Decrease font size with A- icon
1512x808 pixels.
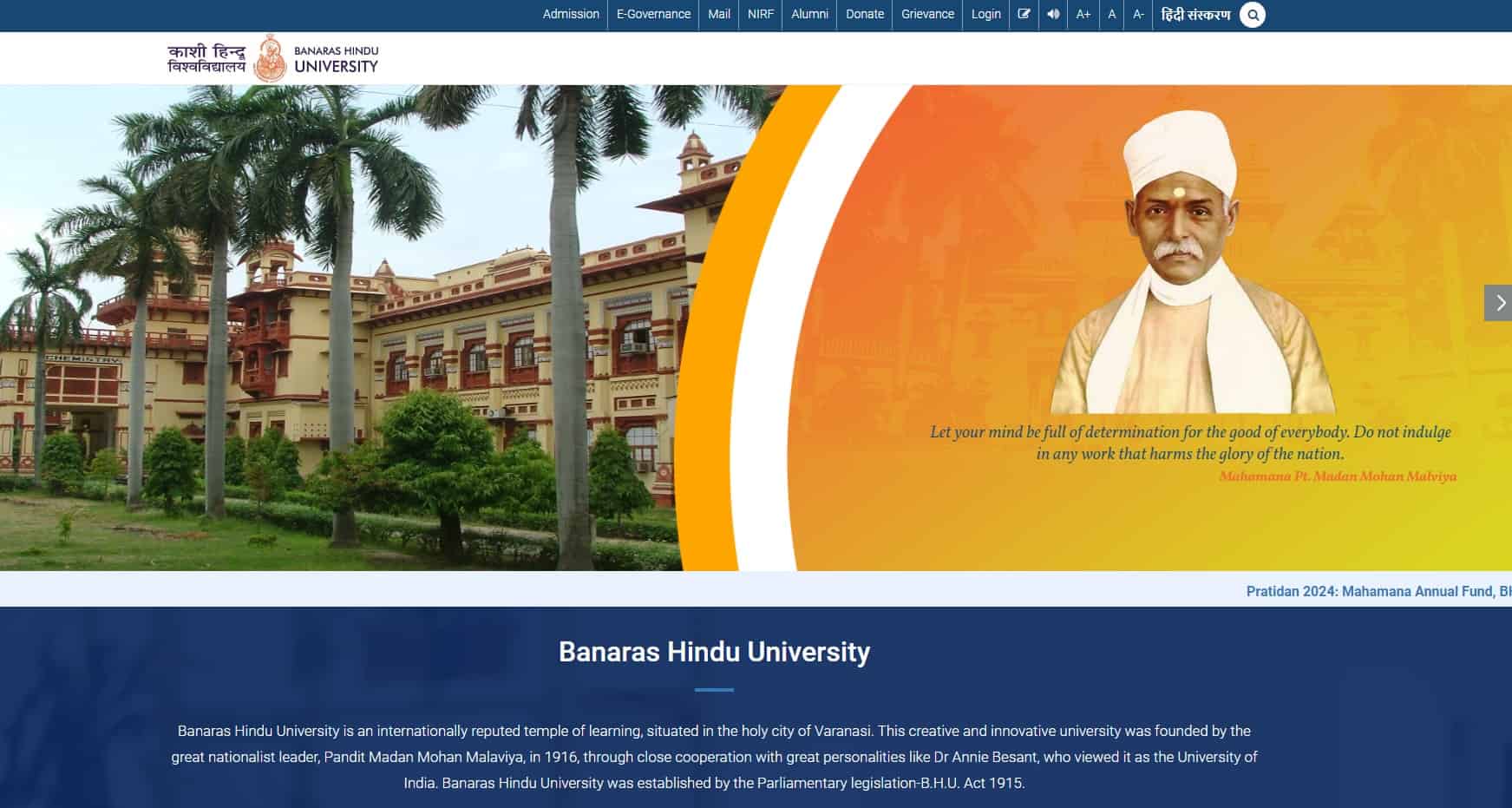click(1137, 15)
